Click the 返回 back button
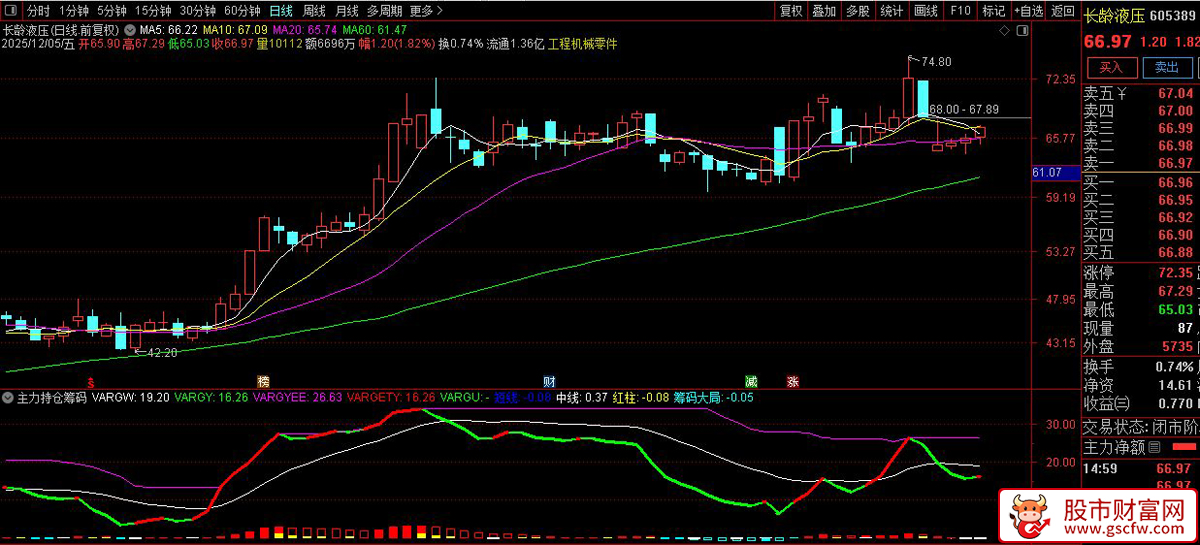 [x=1062, y=11]
